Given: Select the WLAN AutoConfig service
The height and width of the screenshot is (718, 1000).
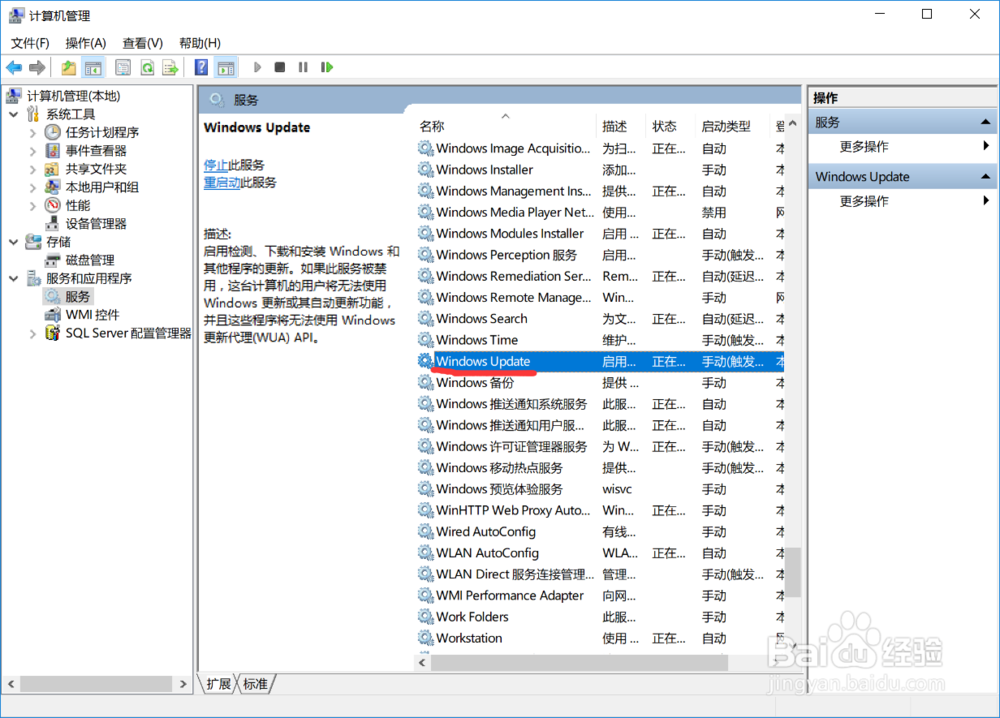Looking at the screenshot, I should [487, 553].
